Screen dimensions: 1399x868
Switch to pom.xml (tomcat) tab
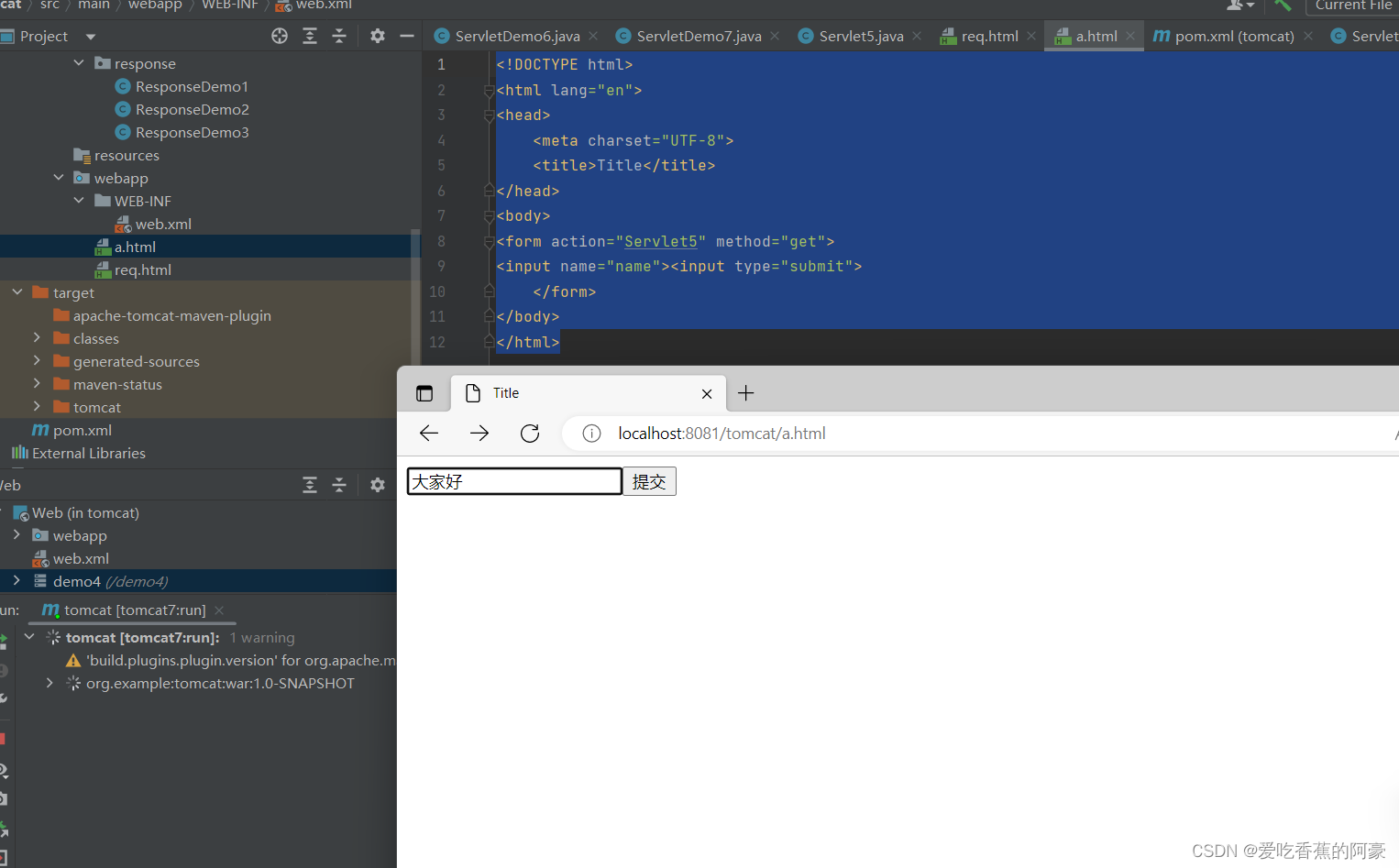pos(1234,36)
